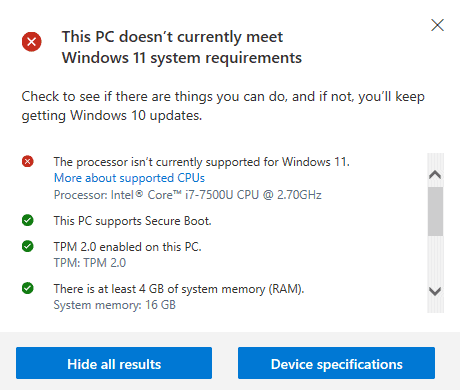
Task: Click the TPM: TPM 2.0 detail line
Action: pos(90,263)
